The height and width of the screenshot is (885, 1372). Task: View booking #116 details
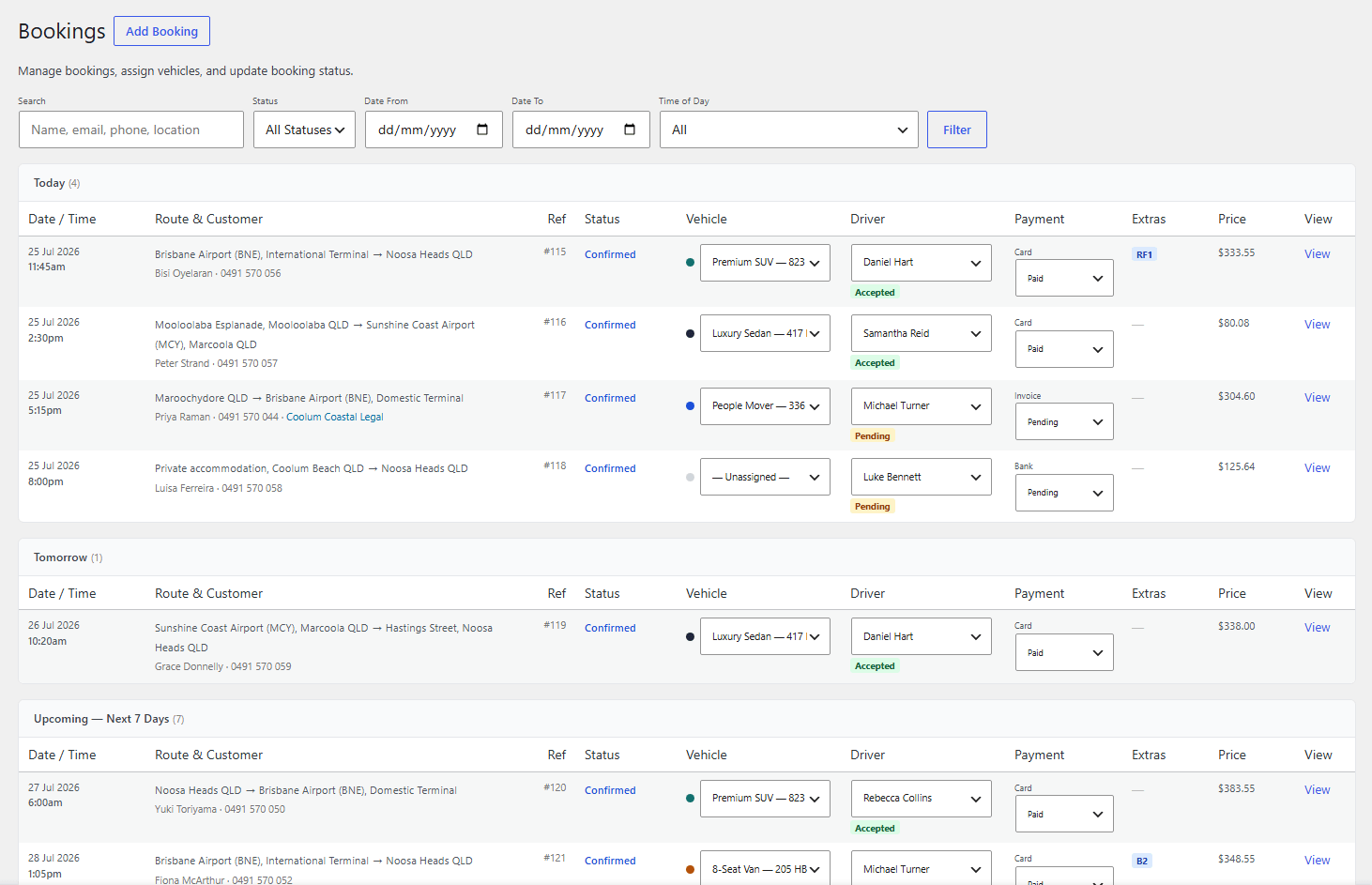click(1317, 324)
